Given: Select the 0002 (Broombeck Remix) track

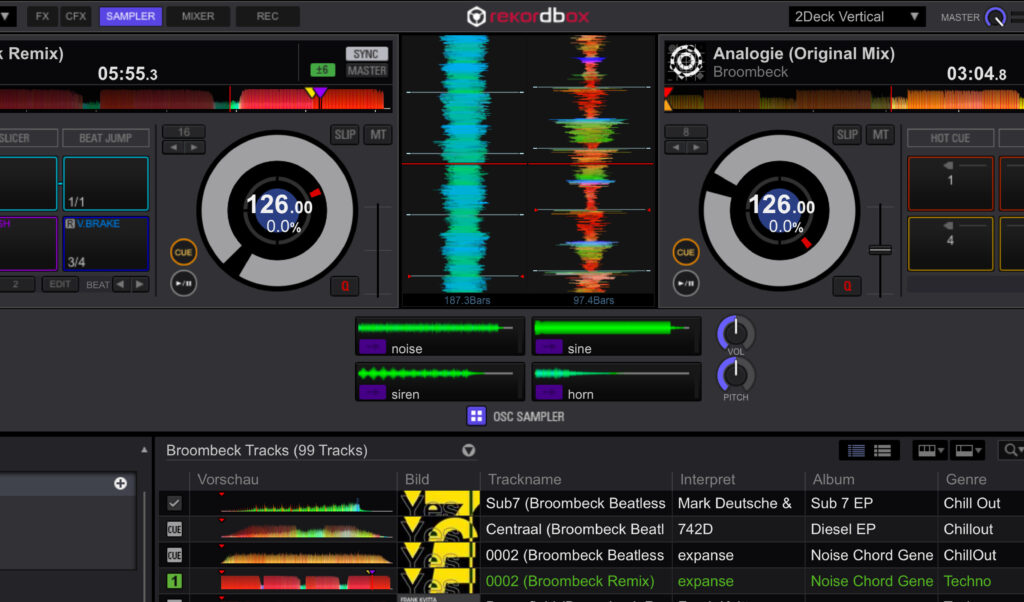Looking at the screenshot, I should 570,580.
